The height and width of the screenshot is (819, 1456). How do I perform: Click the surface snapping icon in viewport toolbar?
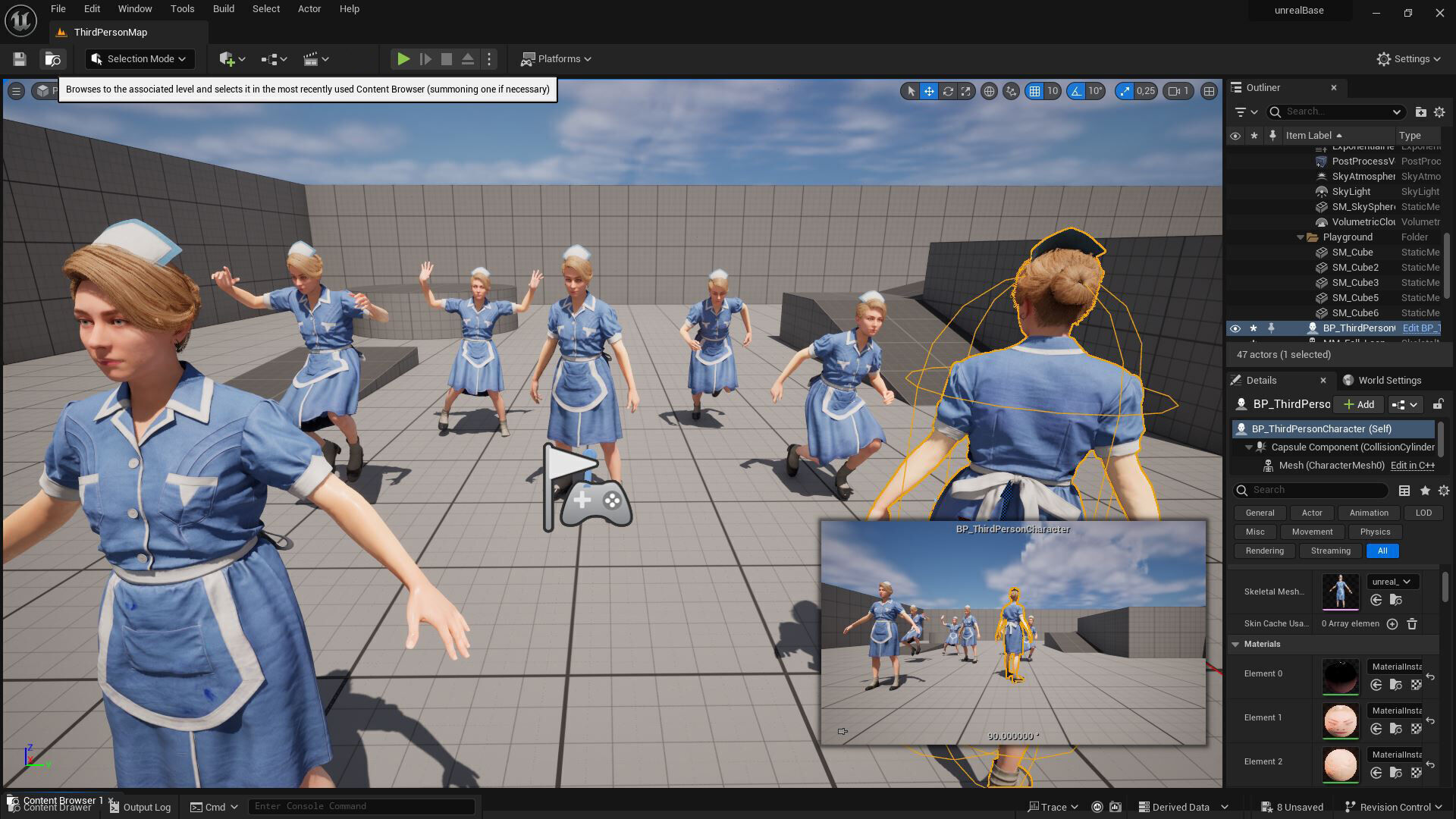(x=1011, y=91)
